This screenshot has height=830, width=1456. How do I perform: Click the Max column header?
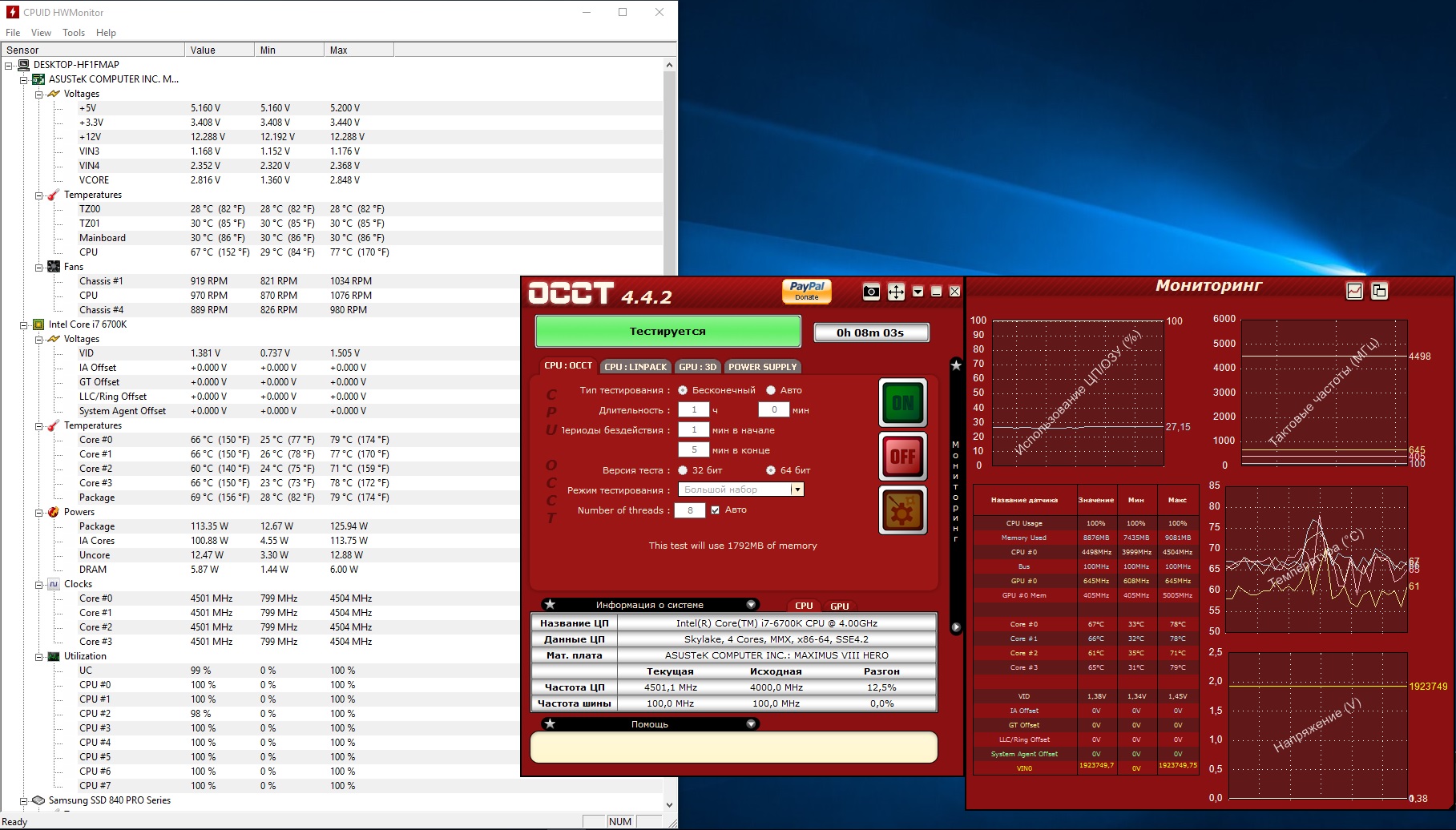pos(359,50)
